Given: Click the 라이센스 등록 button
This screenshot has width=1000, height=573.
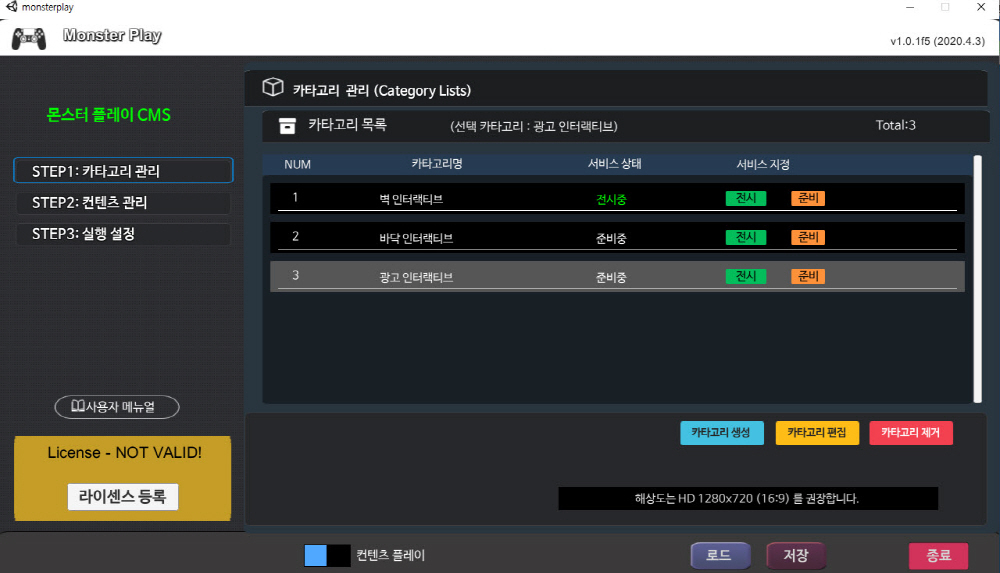Looking at the screenshot, I should 123,496.
